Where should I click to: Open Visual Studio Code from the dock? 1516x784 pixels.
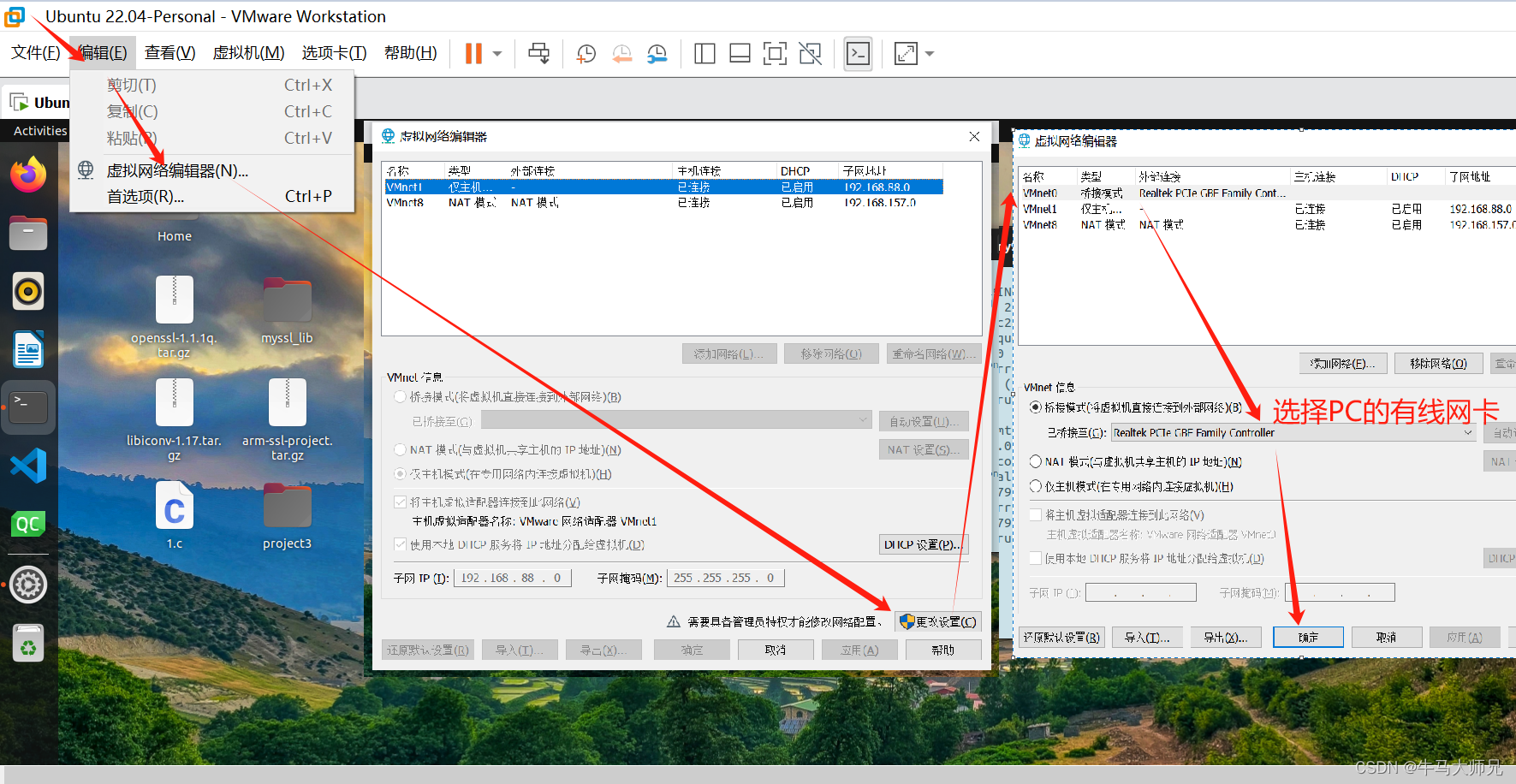(x=28, y=465)
